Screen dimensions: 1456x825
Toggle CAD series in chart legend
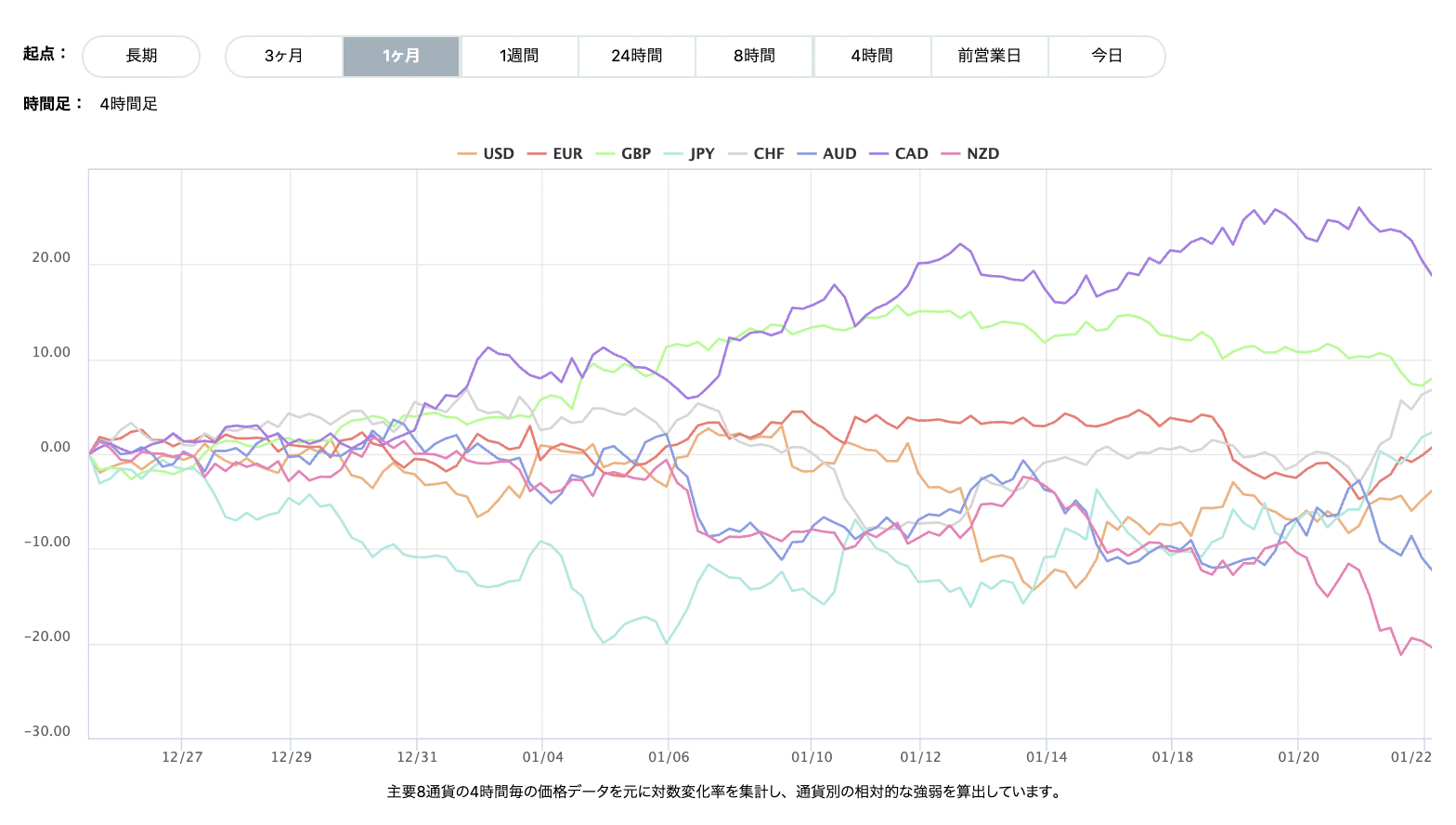coord(899,154)
